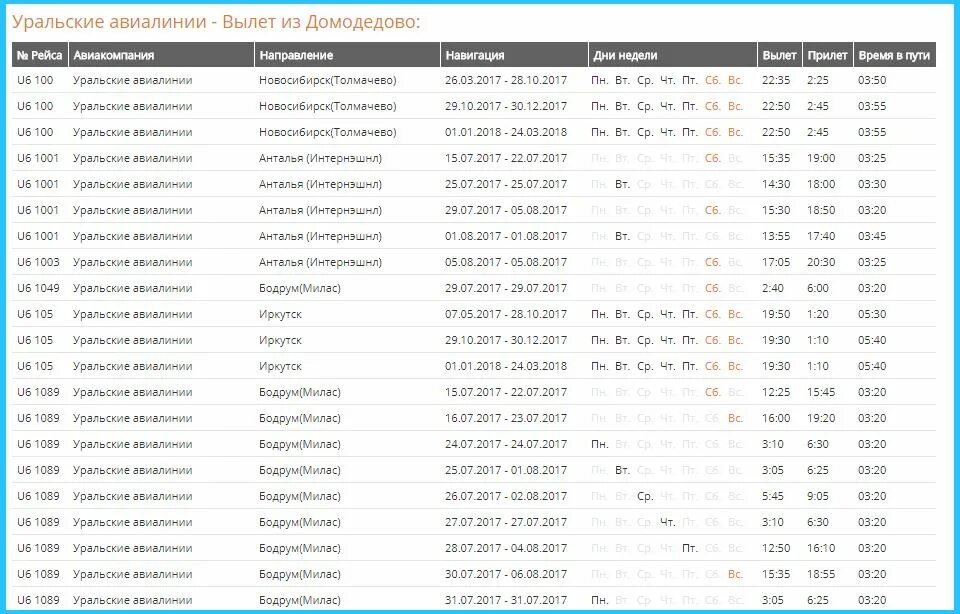Click the 'Дни недели' column header

pos(673,55)
